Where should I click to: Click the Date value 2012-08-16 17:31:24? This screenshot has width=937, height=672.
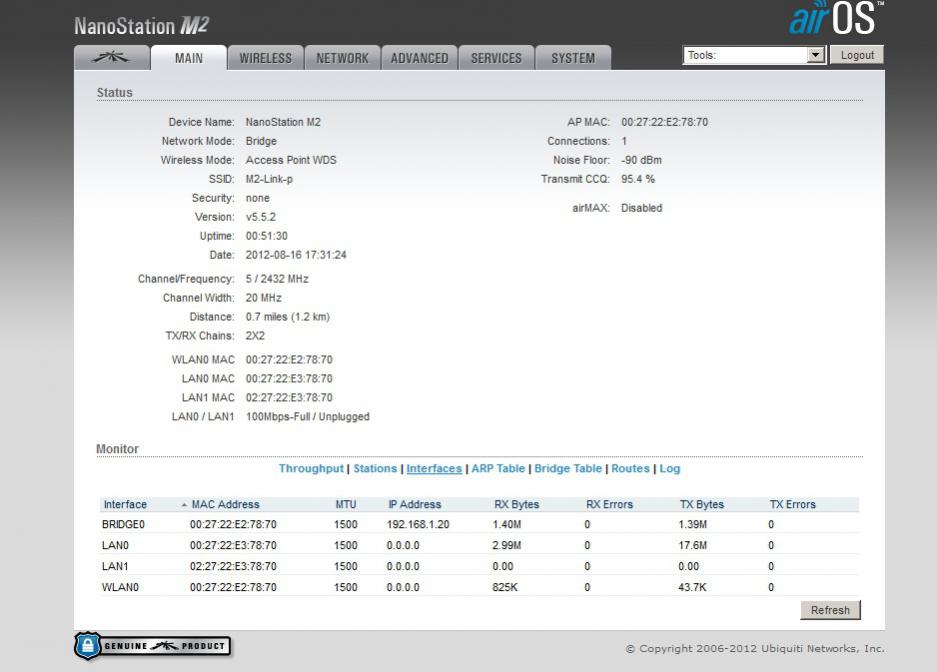pos(296,255)
